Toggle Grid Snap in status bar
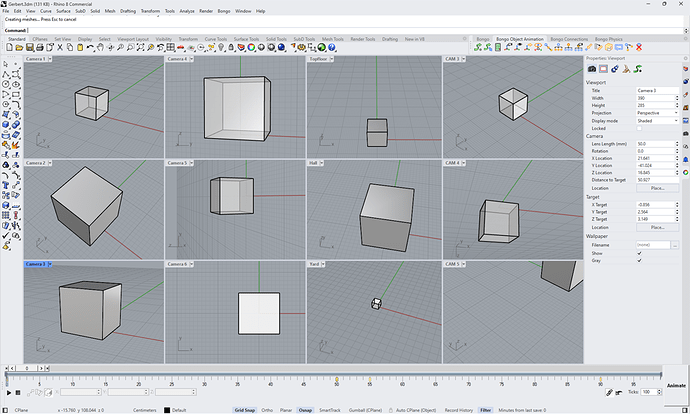Image resolution: width=690 pixels, height=414 pixels. click(x=244, y=410)
